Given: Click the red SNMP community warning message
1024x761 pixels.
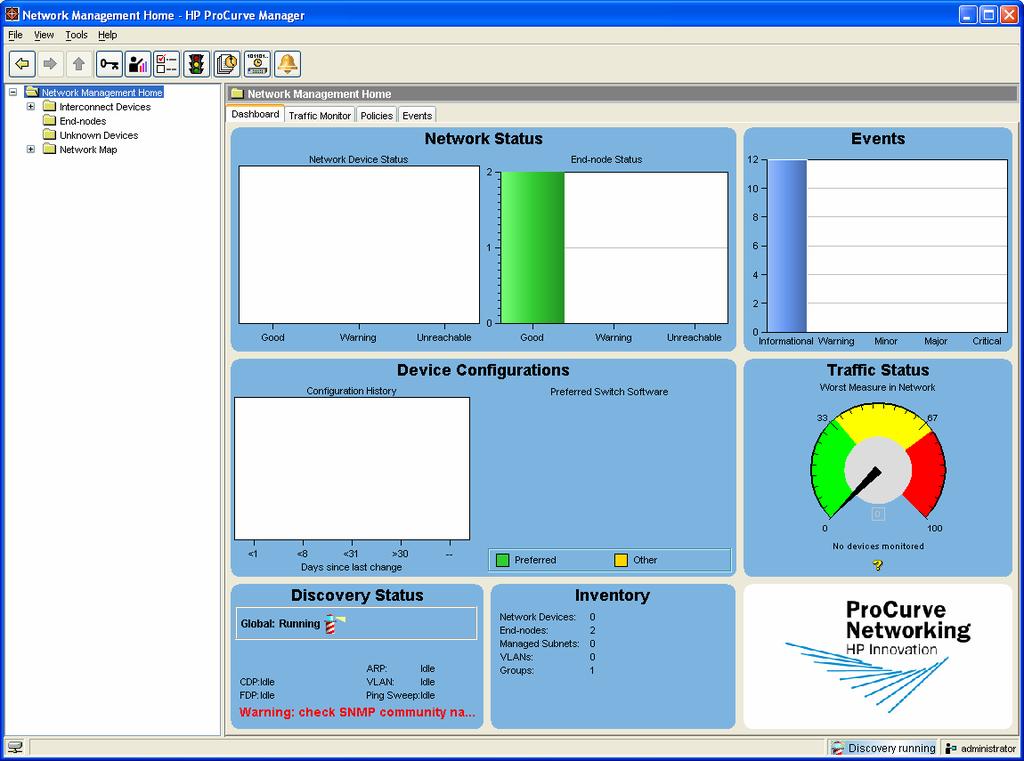Looking at the screenshot, I should pos(357,712).
